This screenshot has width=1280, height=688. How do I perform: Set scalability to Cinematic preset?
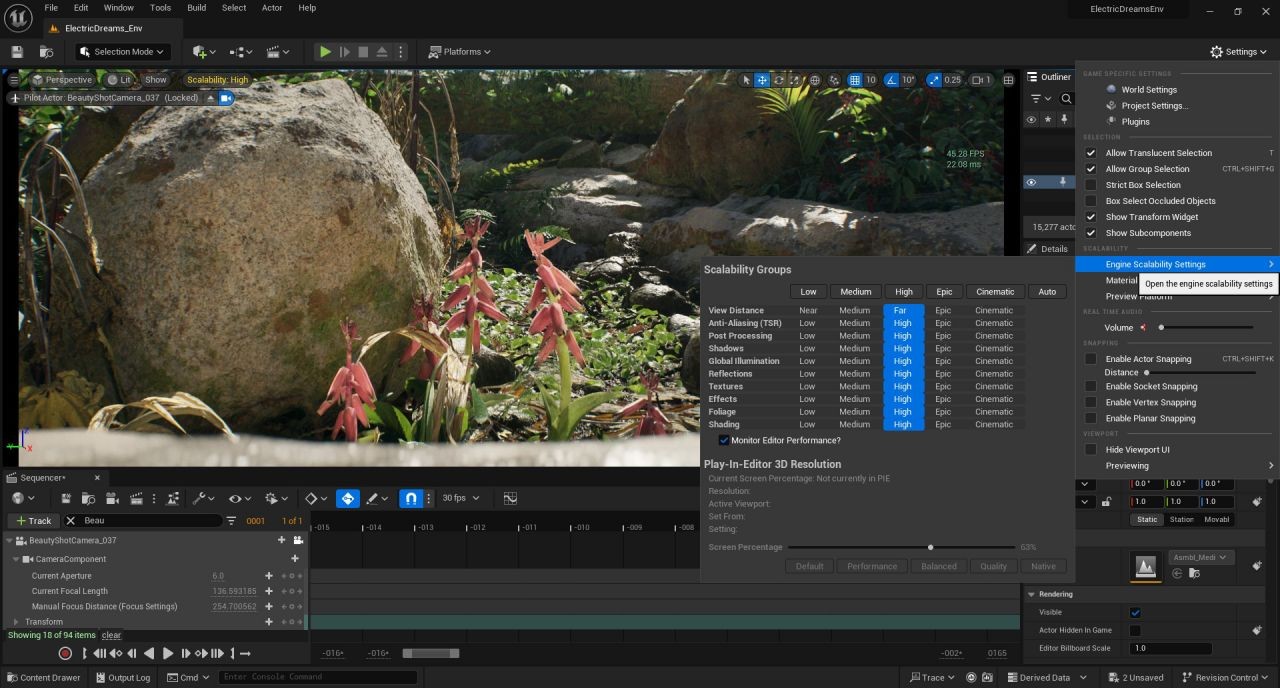point(994,292)
